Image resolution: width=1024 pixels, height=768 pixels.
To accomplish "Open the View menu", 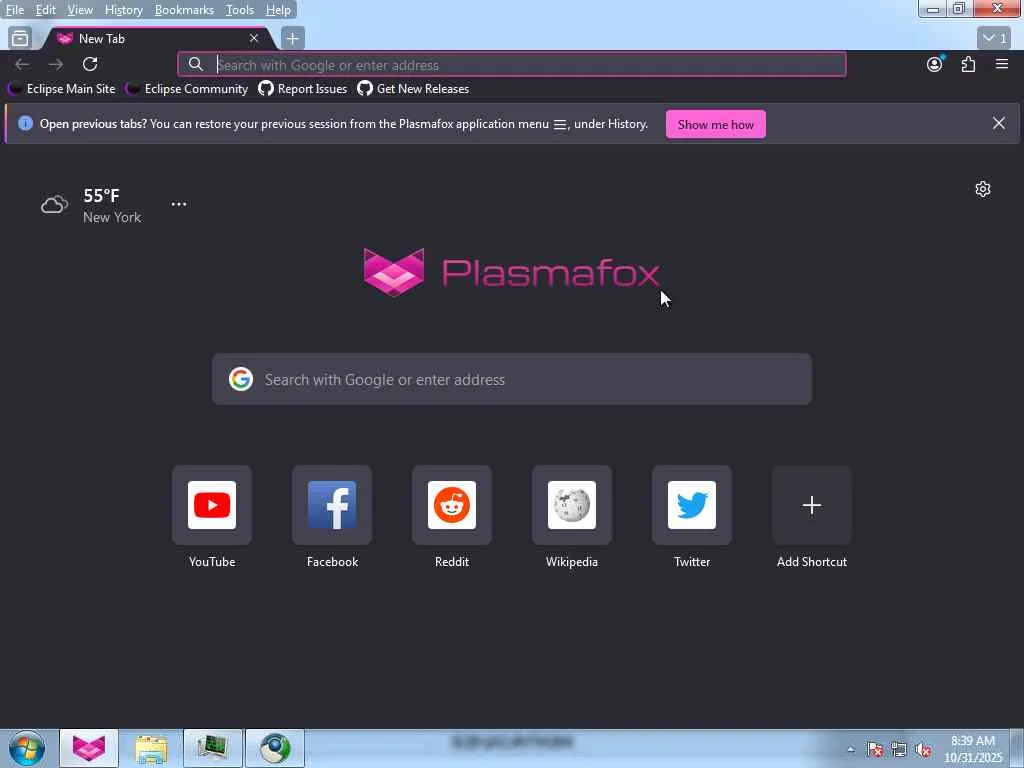I will click(x=80, y=10).
